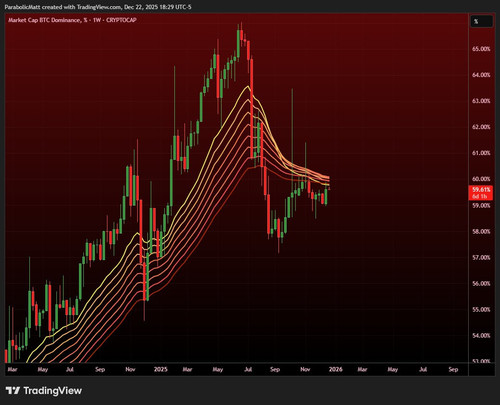This screenshot has height=405, width=500.
Task: Click the 55.00% price axis label
Action: pos(481,310)
